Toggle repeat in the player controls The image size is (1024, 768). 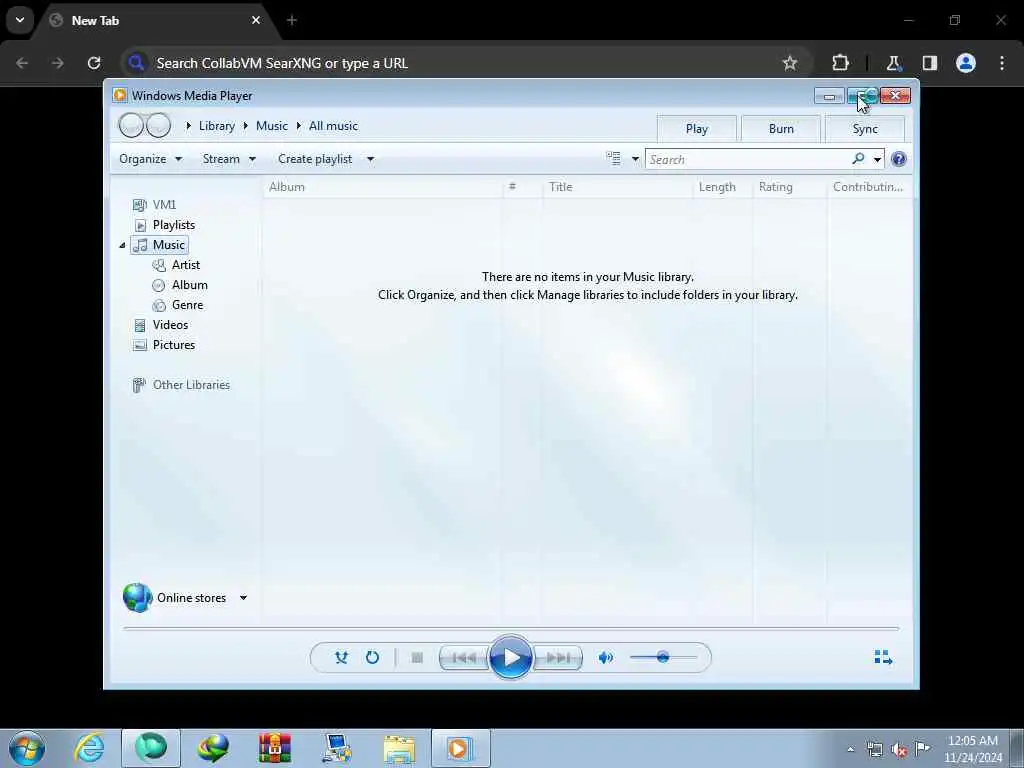click(x=372, y=657)
